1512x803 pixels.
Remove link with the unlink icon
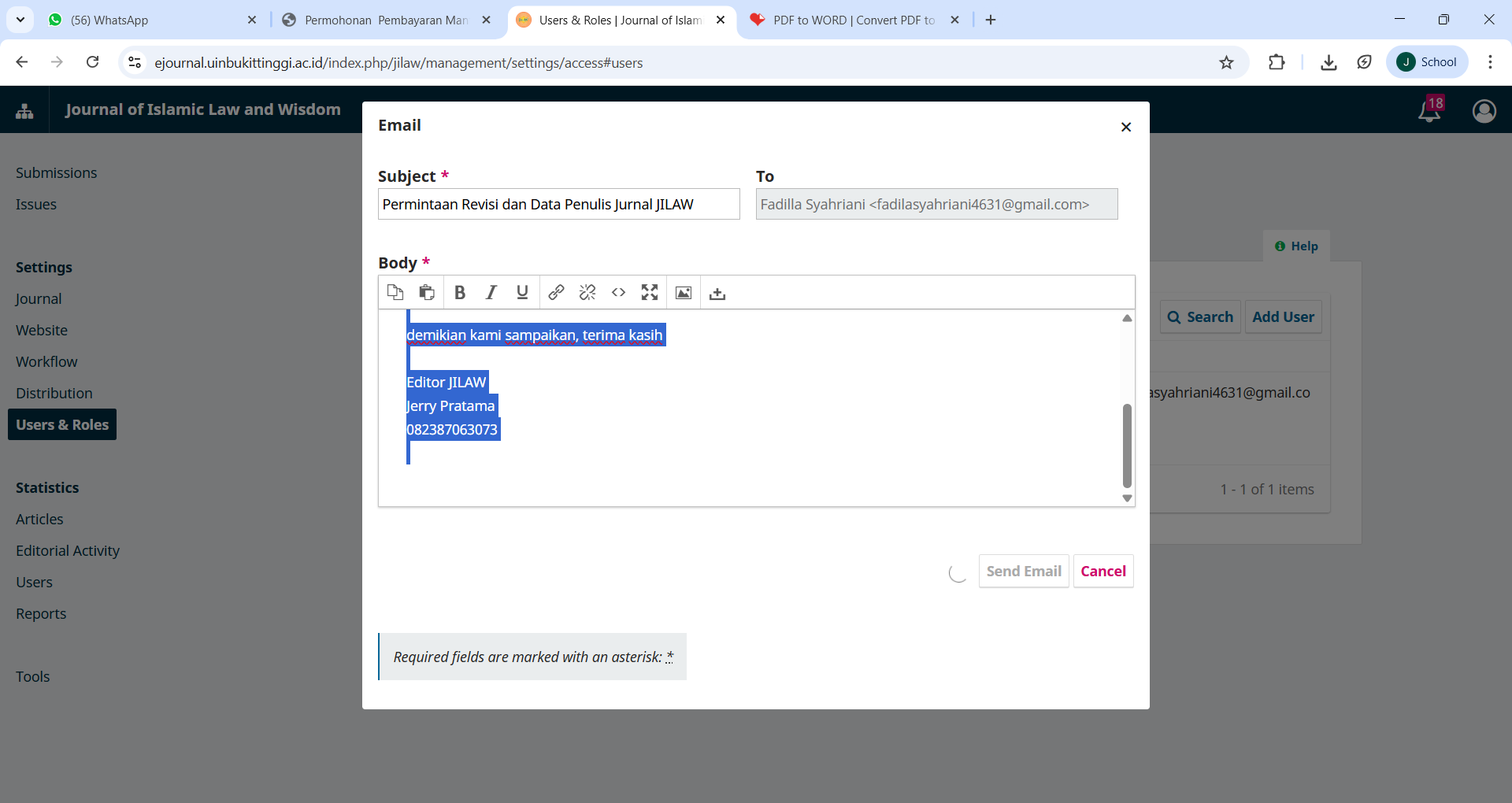[x=587, y=293]
